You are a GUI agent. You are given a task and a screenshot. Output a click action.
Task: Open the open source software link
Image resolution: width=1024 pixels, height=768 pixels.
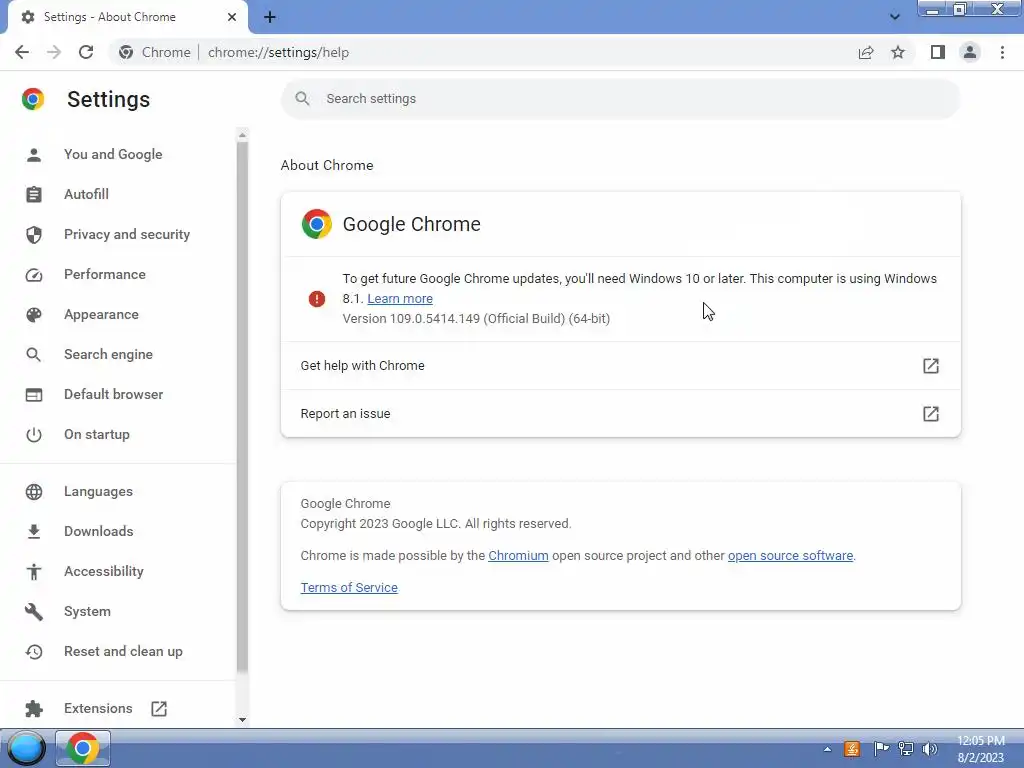point(790,556)
